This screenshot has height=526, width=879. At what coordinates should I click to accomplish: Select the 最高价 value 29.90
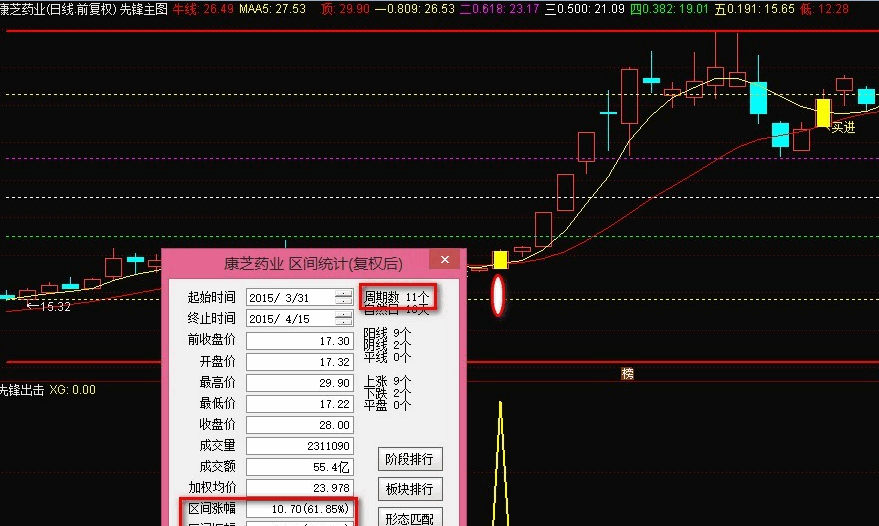click(x=299, y=382)
